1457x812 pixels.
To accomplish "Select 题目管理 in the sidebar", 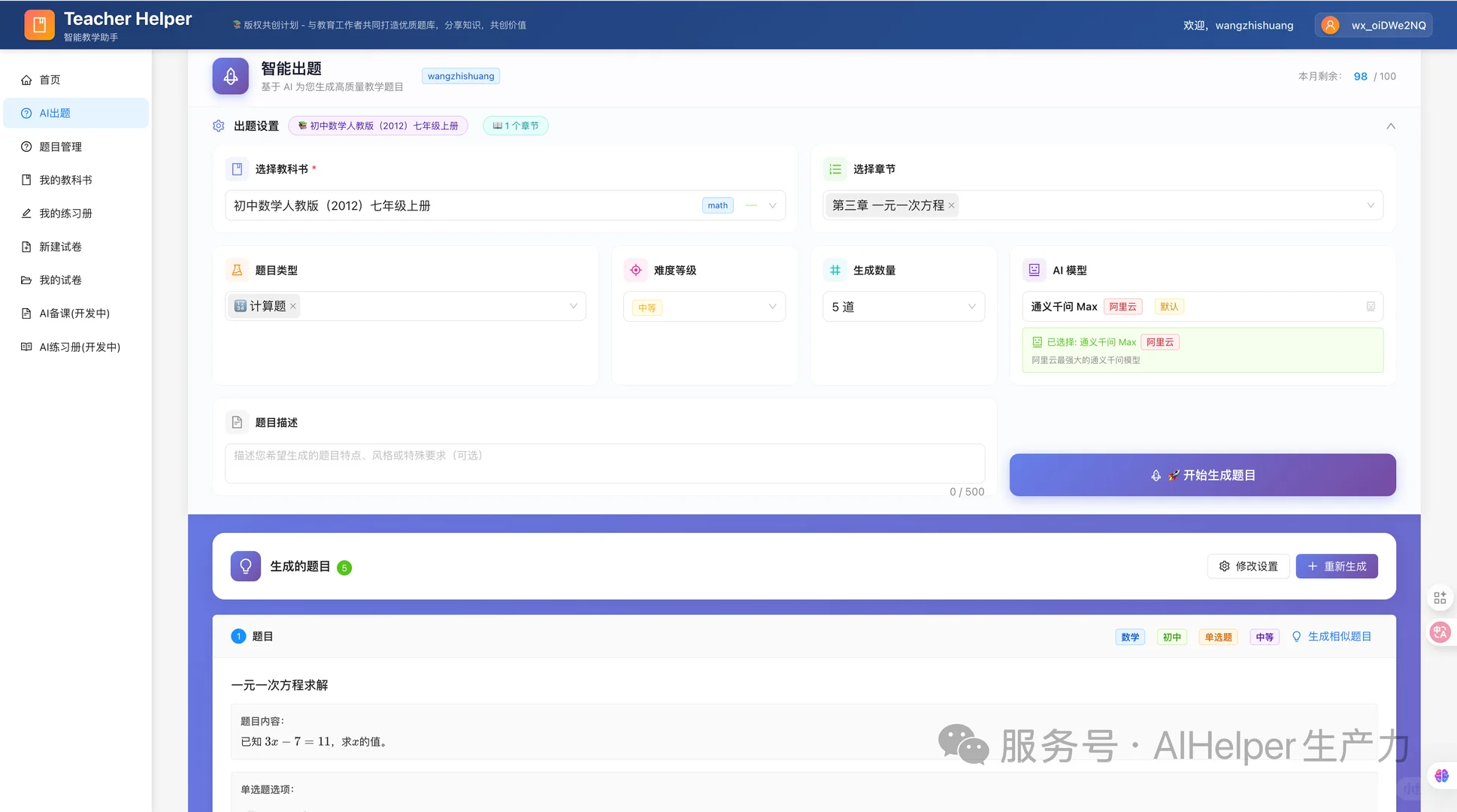I will [60, 147].
